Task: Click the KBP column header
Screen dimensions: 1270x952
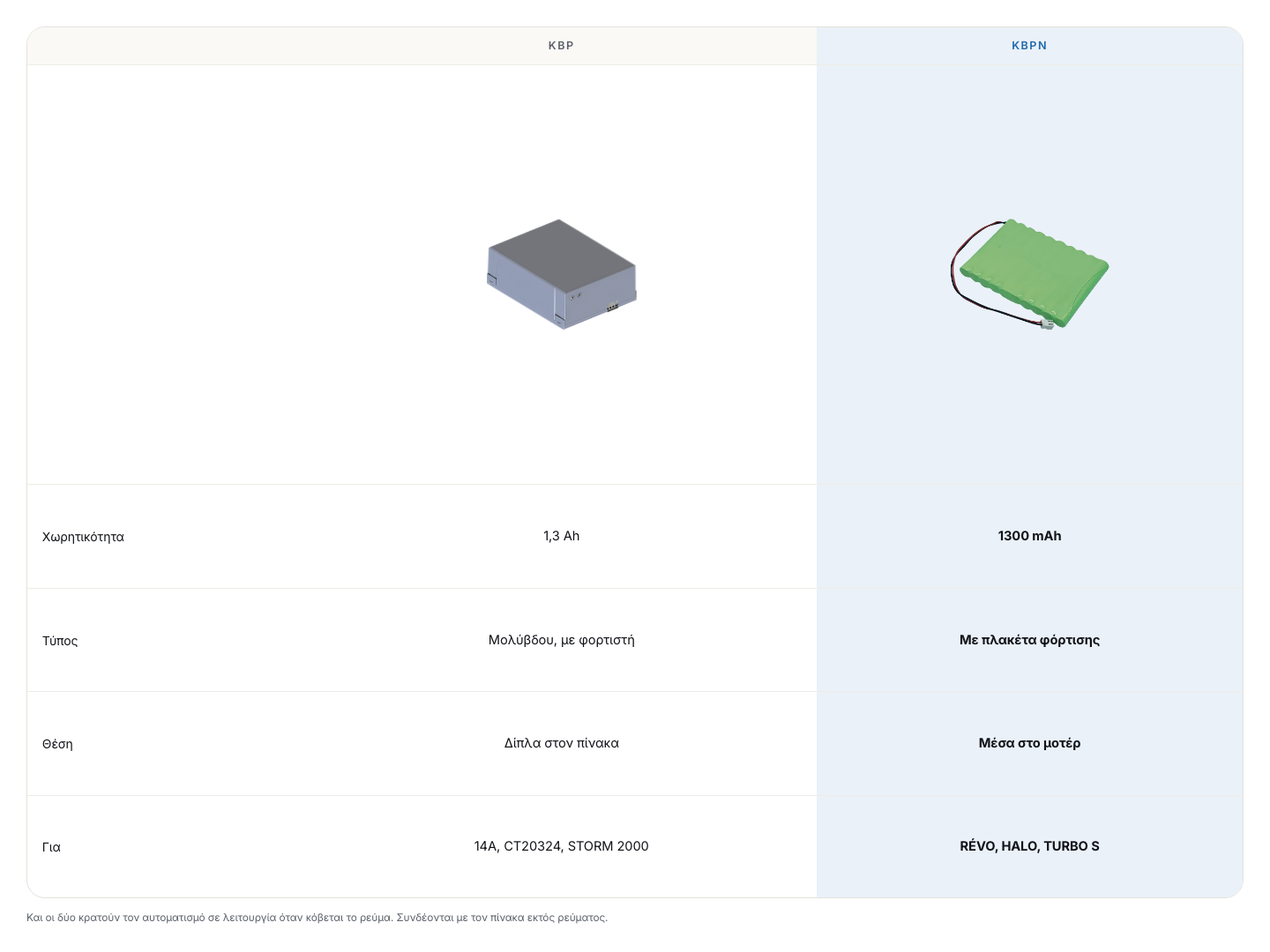Action: 561,46
